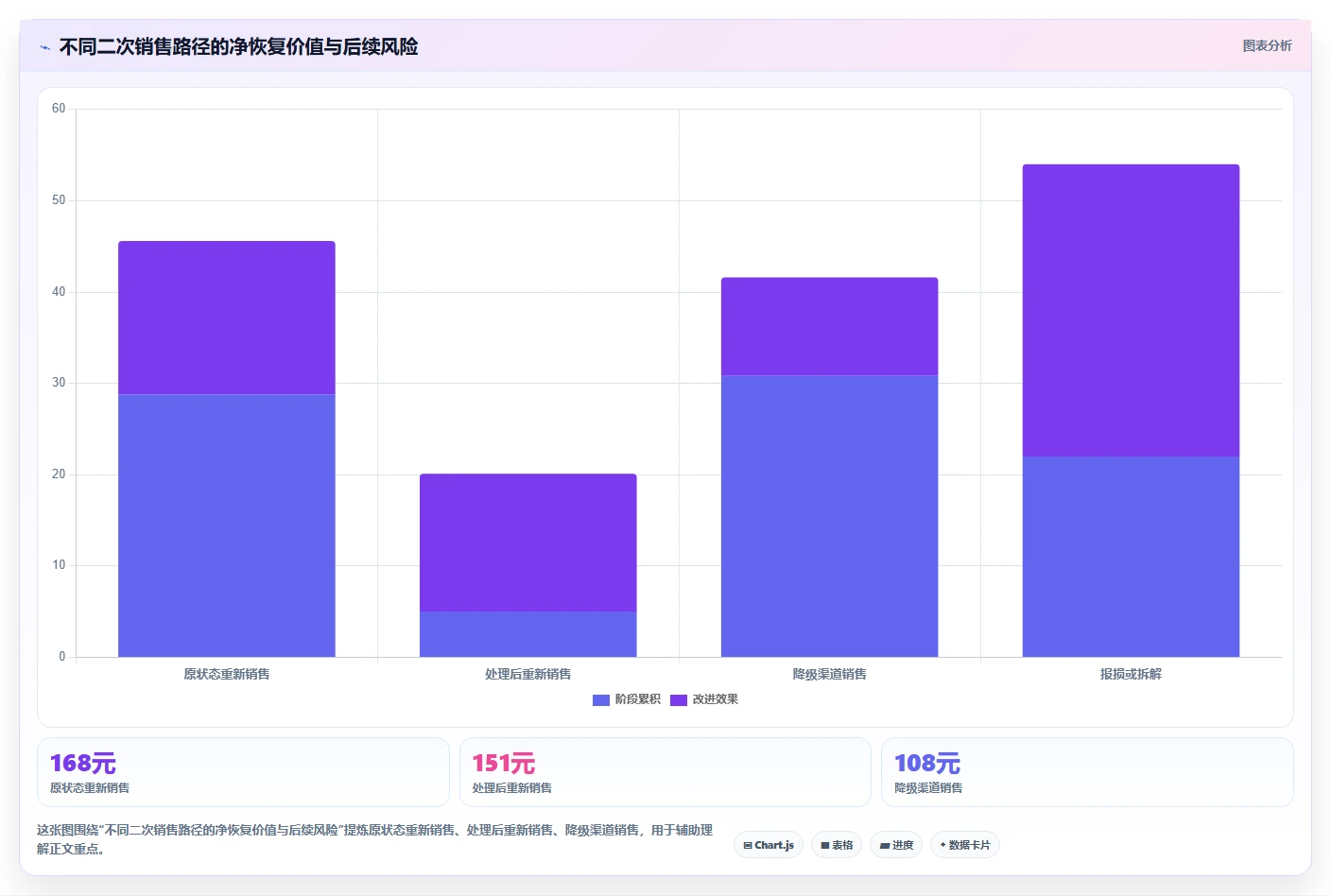Click the 108元 value text
Image resolution: width=1331 pixels, height=896 pixels.
[x=927, y=763]
